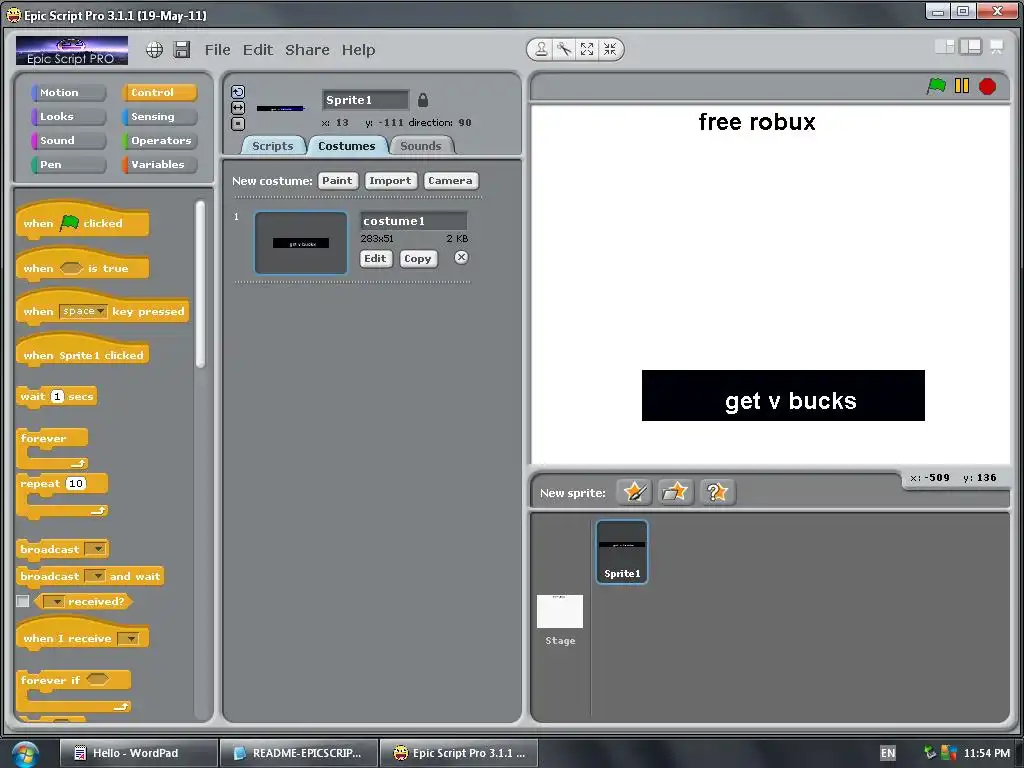Click the globe language icon
1024x768 pixels.
[x=154, y=50]
